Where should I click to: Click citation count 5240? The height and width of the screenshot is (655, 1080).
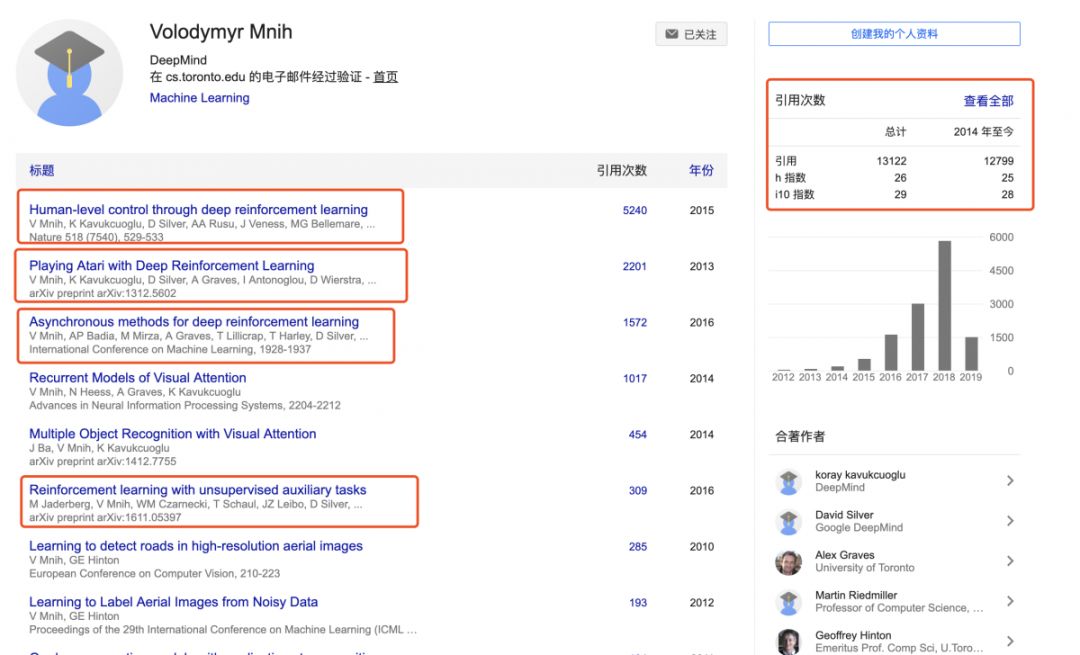pyautogui.click(x=635, y=210)
